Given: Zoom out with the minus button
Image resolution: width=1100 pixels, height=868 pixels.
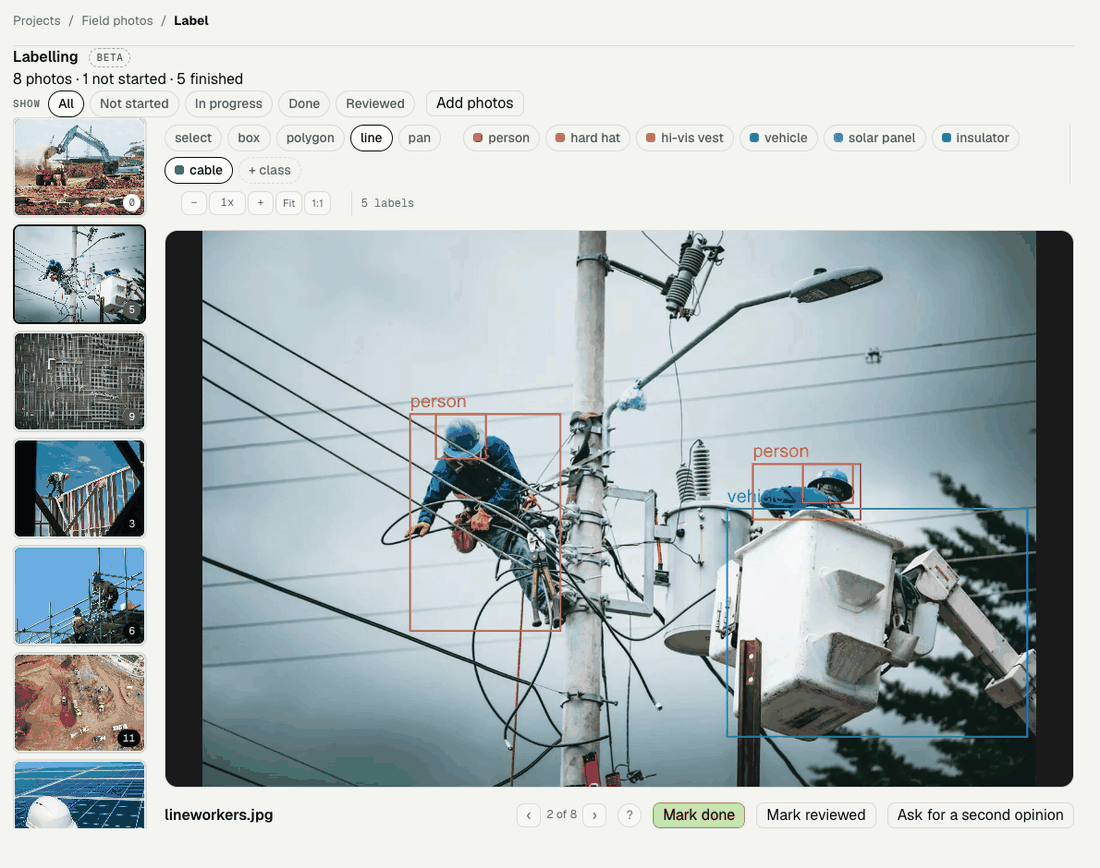Looking at the screenshot, I should tap(194, 203).
